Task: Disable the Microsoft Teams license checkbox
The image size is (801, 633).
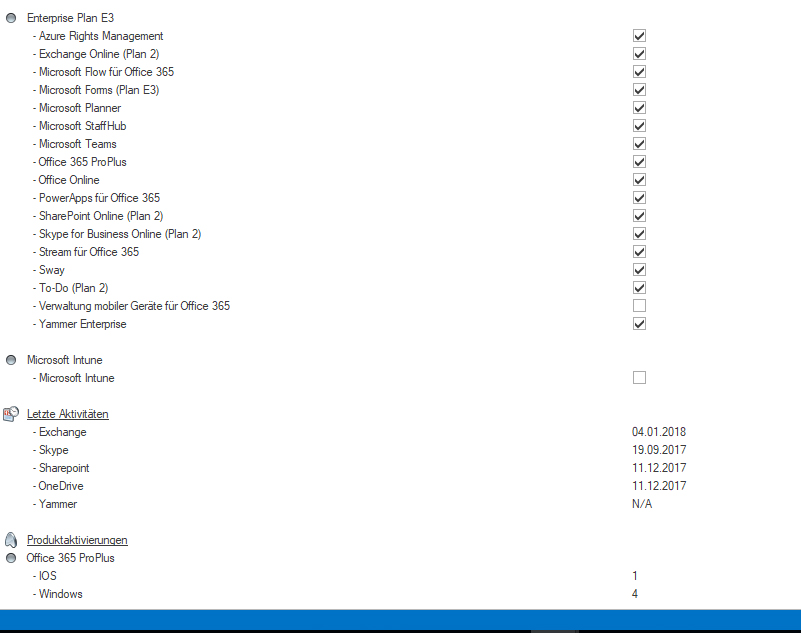Action: (639, 144)
